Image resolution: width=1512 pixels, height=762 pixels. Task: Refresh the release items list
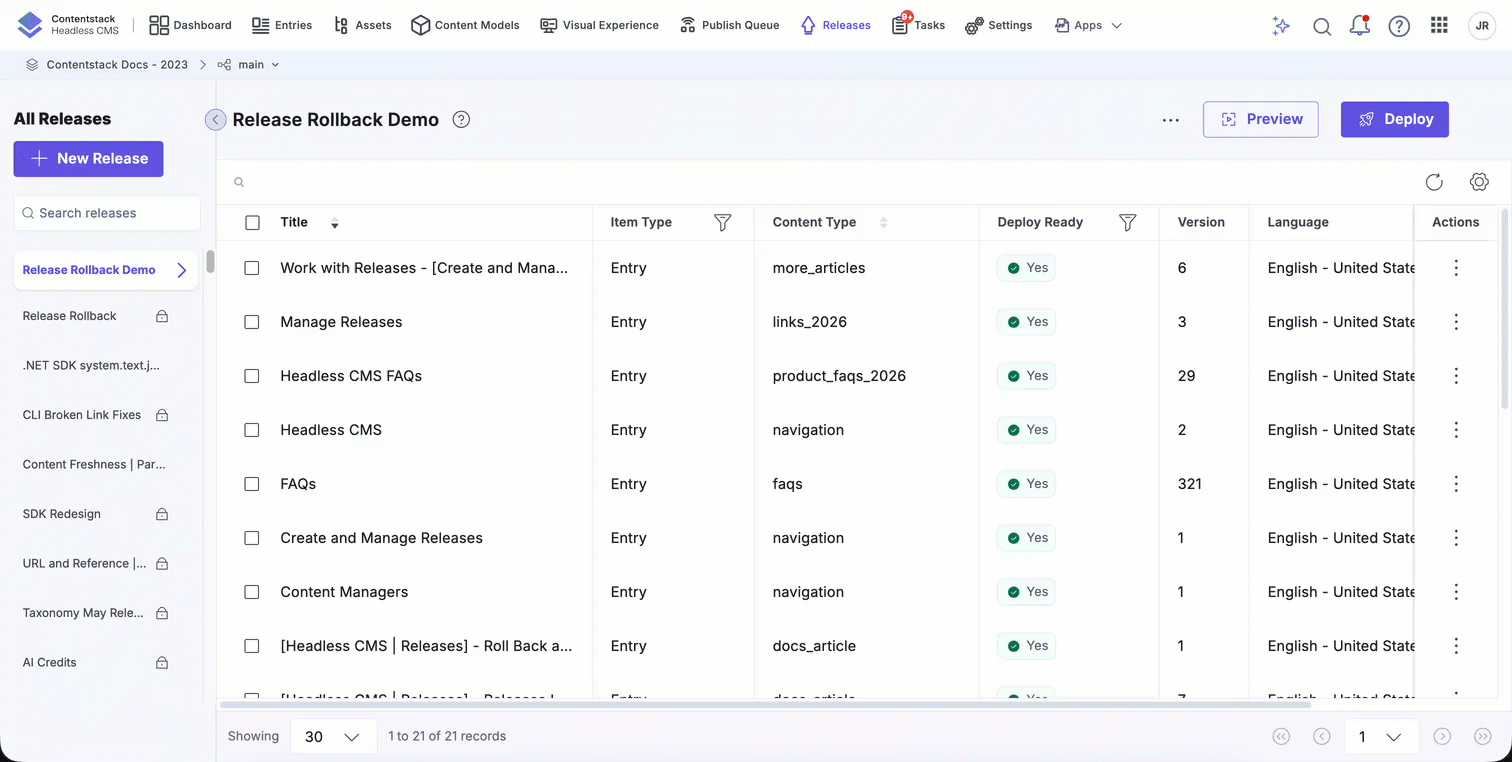tap(1434, 182)
